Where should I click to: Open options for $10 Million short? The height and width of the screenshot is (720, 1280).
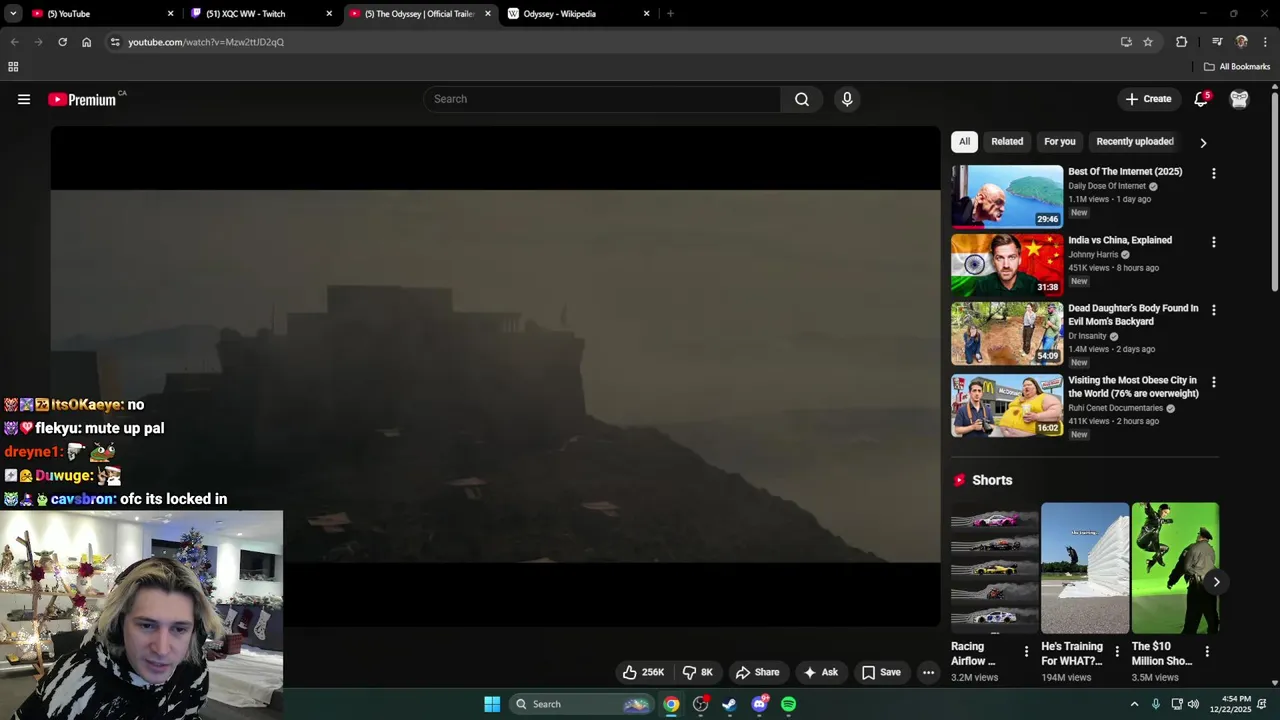[1207, 651]
